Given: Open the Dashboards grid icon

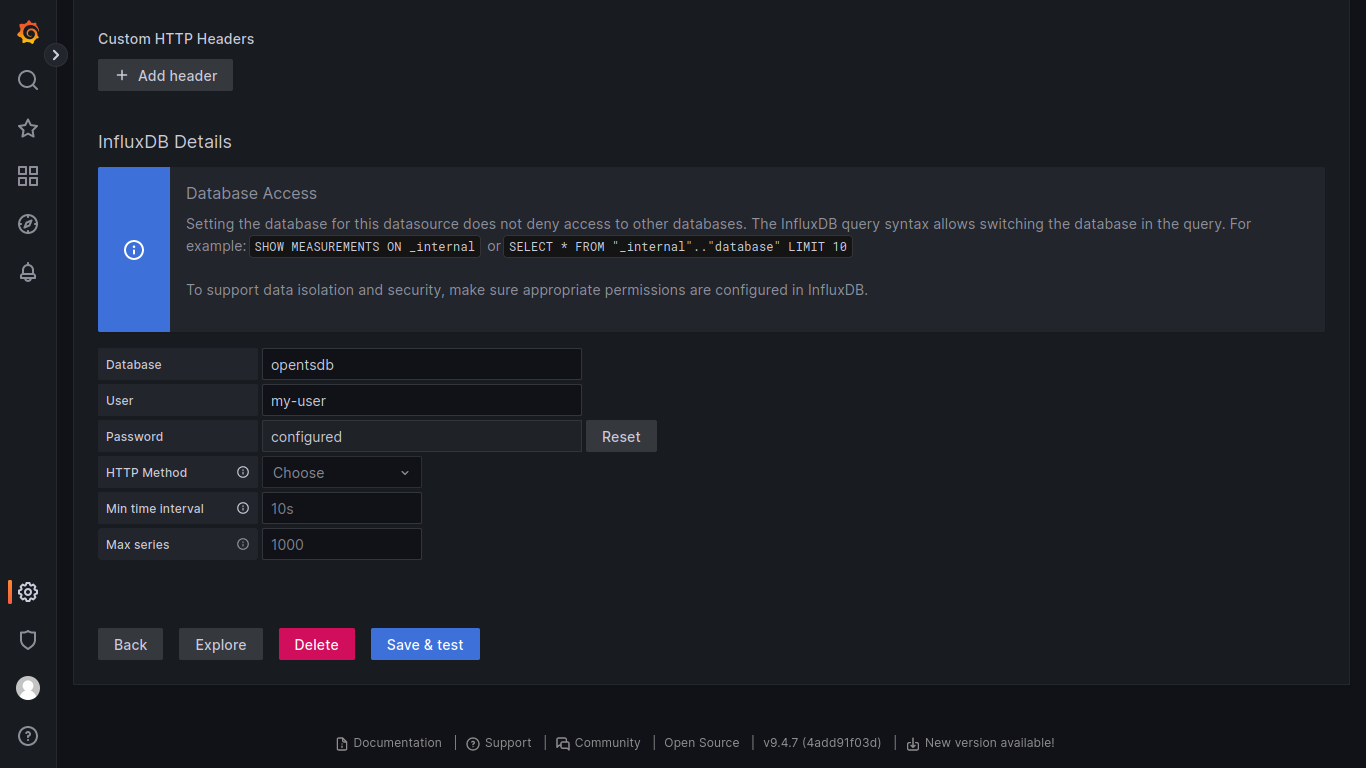Looking at the screenshot, I should click(28, 176).
